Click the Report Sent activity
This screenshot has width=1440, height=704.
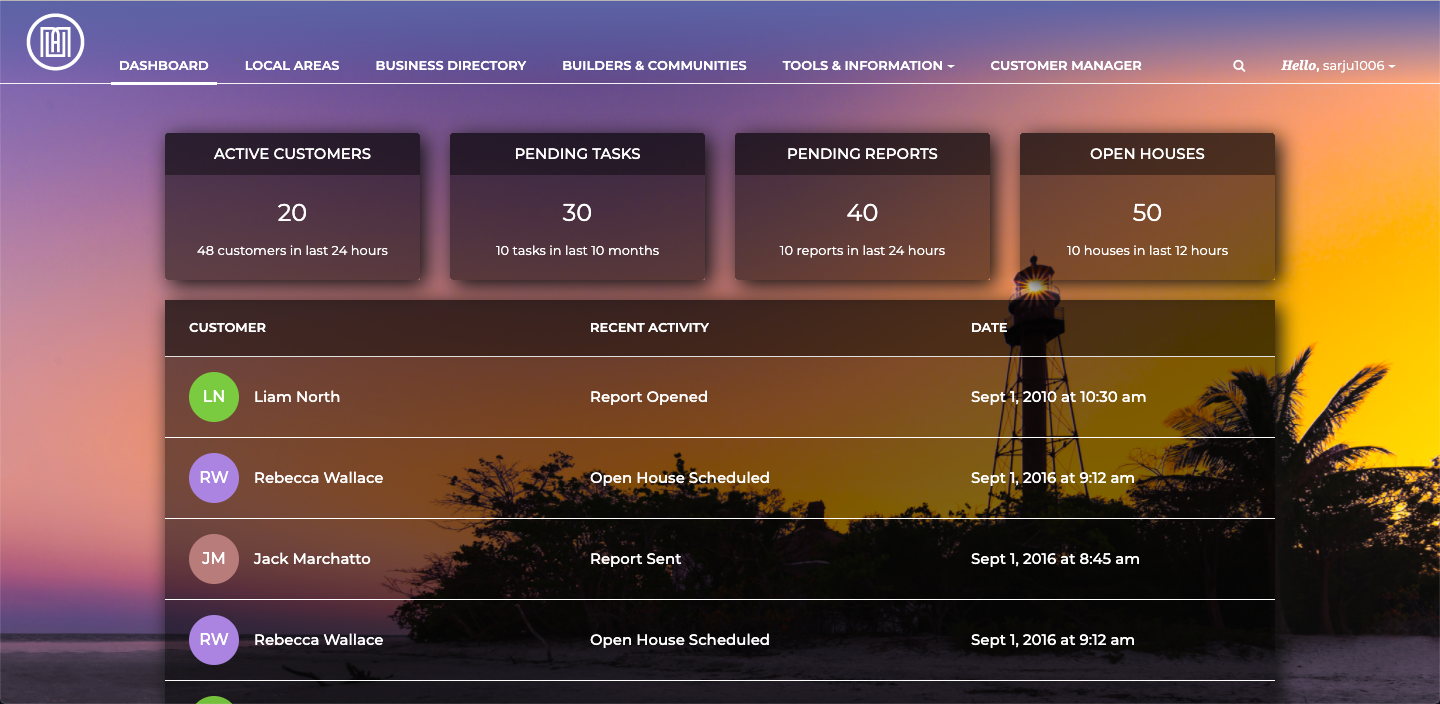click(x=636, y=559)
